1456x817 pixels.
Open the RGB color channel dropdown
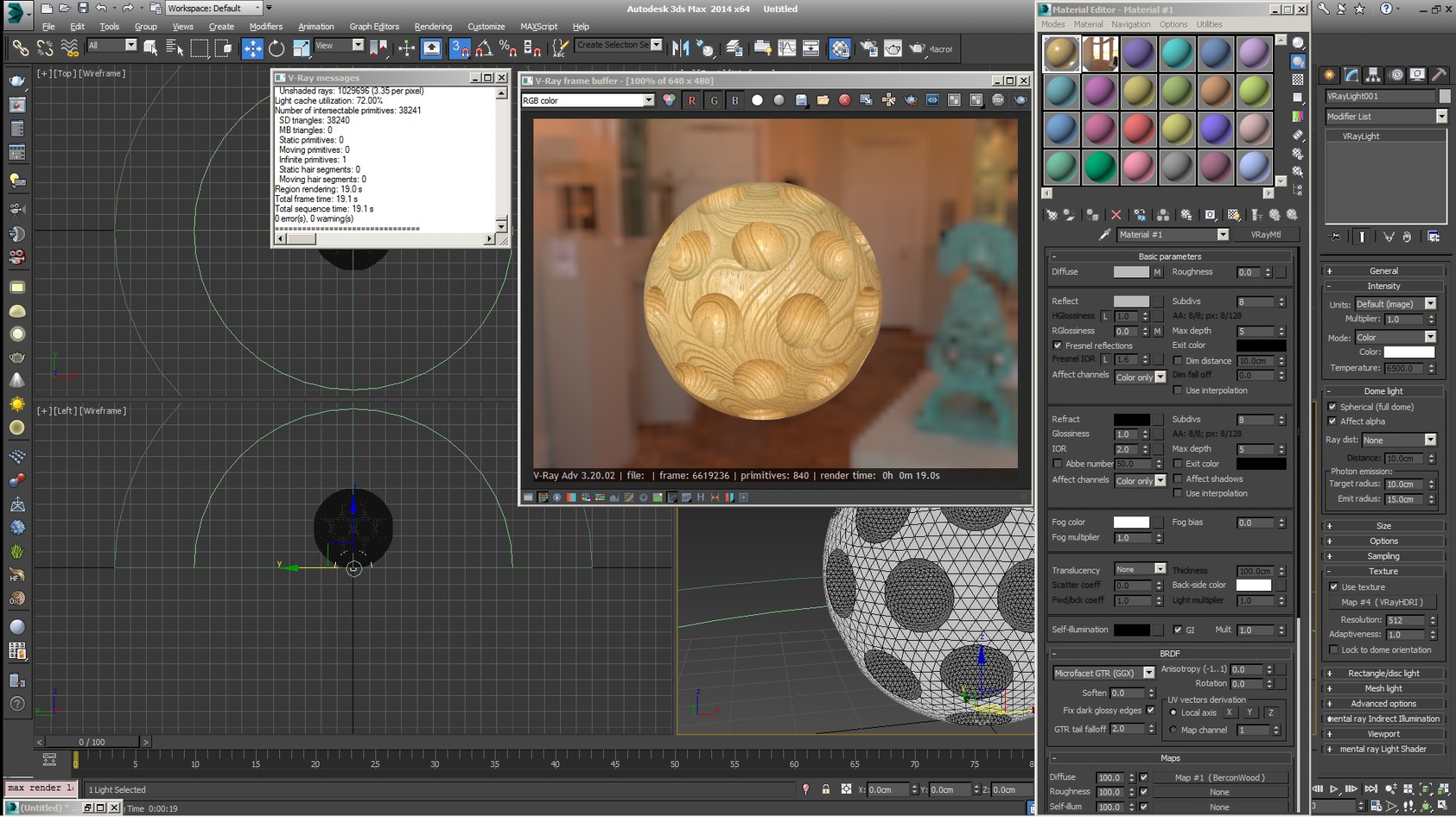pyautogui.click(x=587, y=100)
